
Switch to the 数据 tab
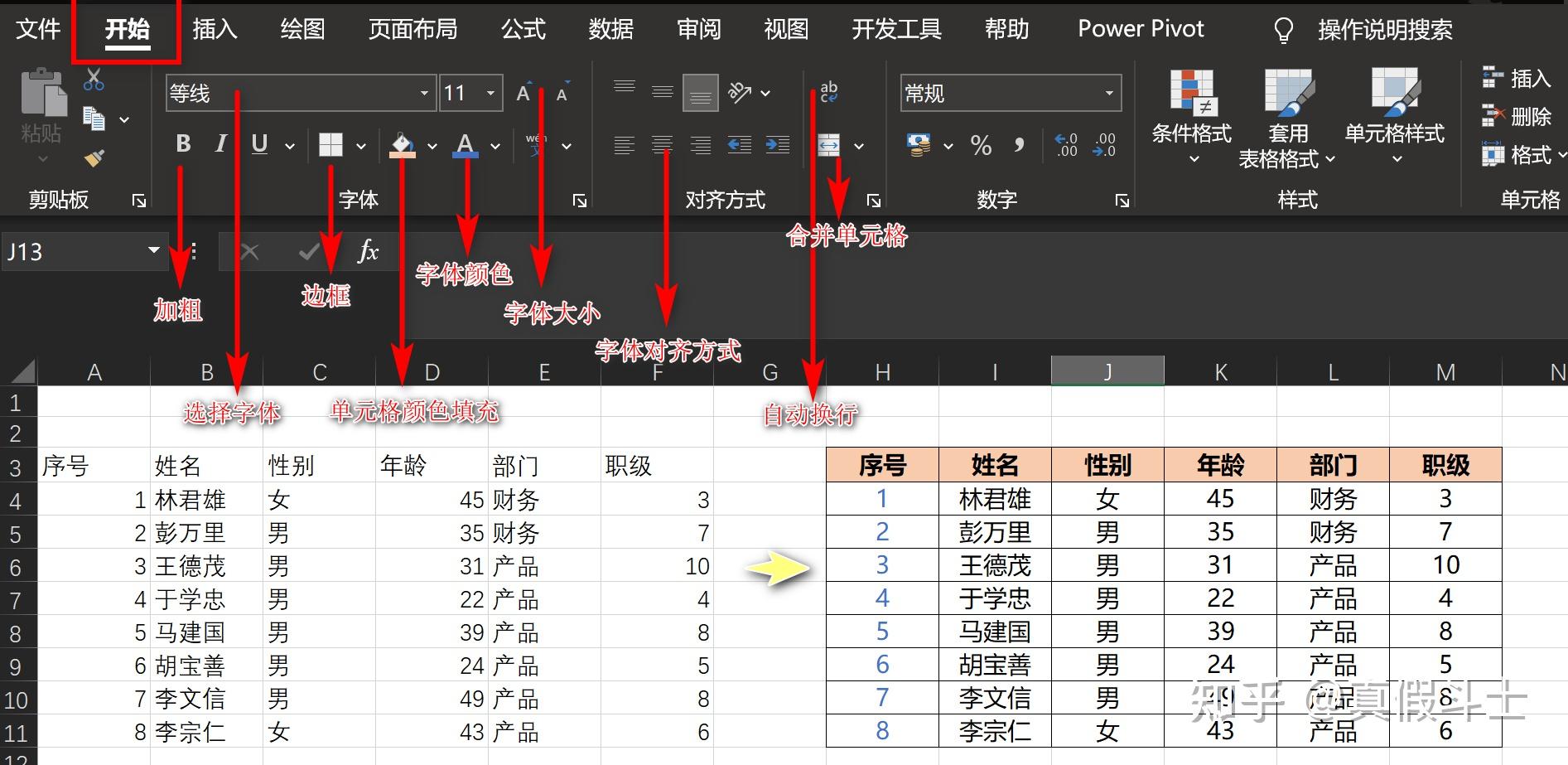[611, 29]
